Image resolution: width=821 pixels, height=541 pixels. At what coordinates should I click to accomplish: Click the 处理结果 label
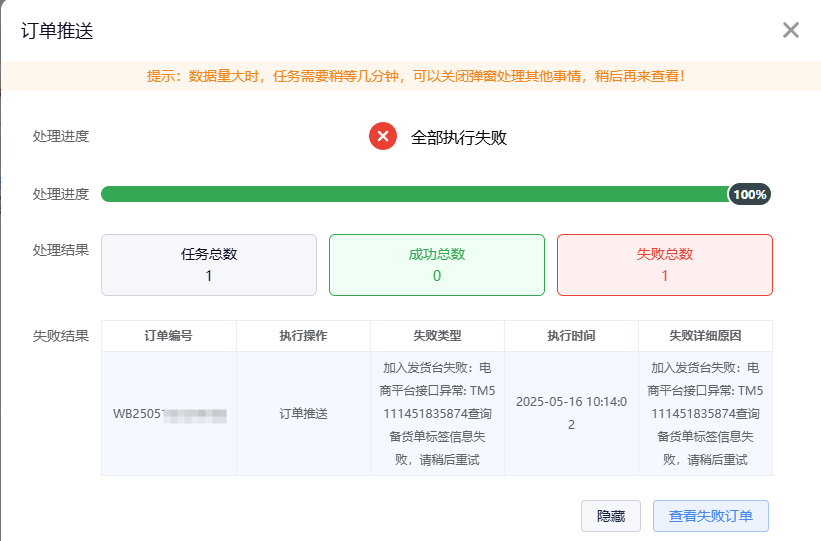61,250
